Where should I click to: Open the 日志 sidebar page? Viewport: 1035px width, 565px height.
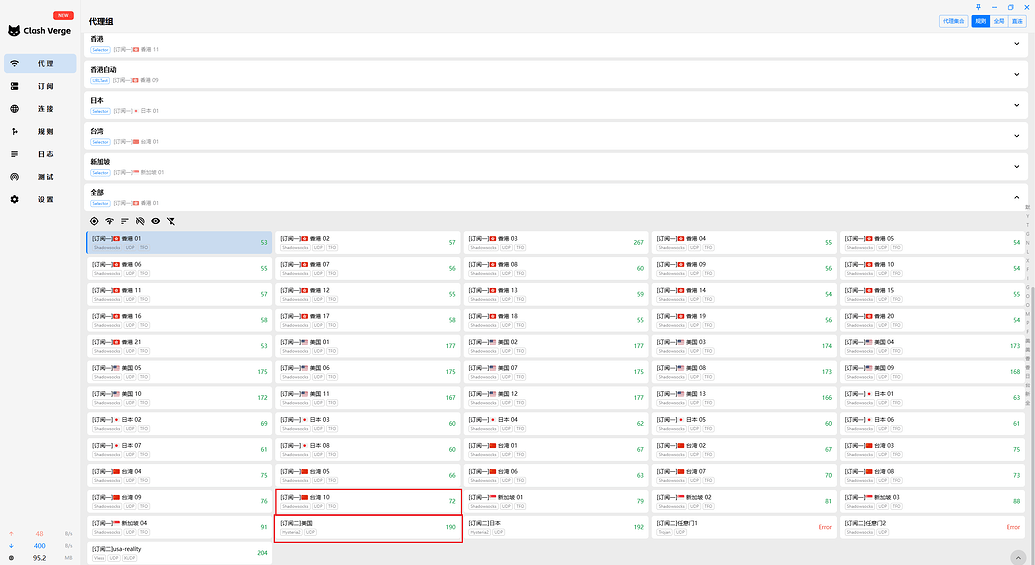(x=40, y=154)
